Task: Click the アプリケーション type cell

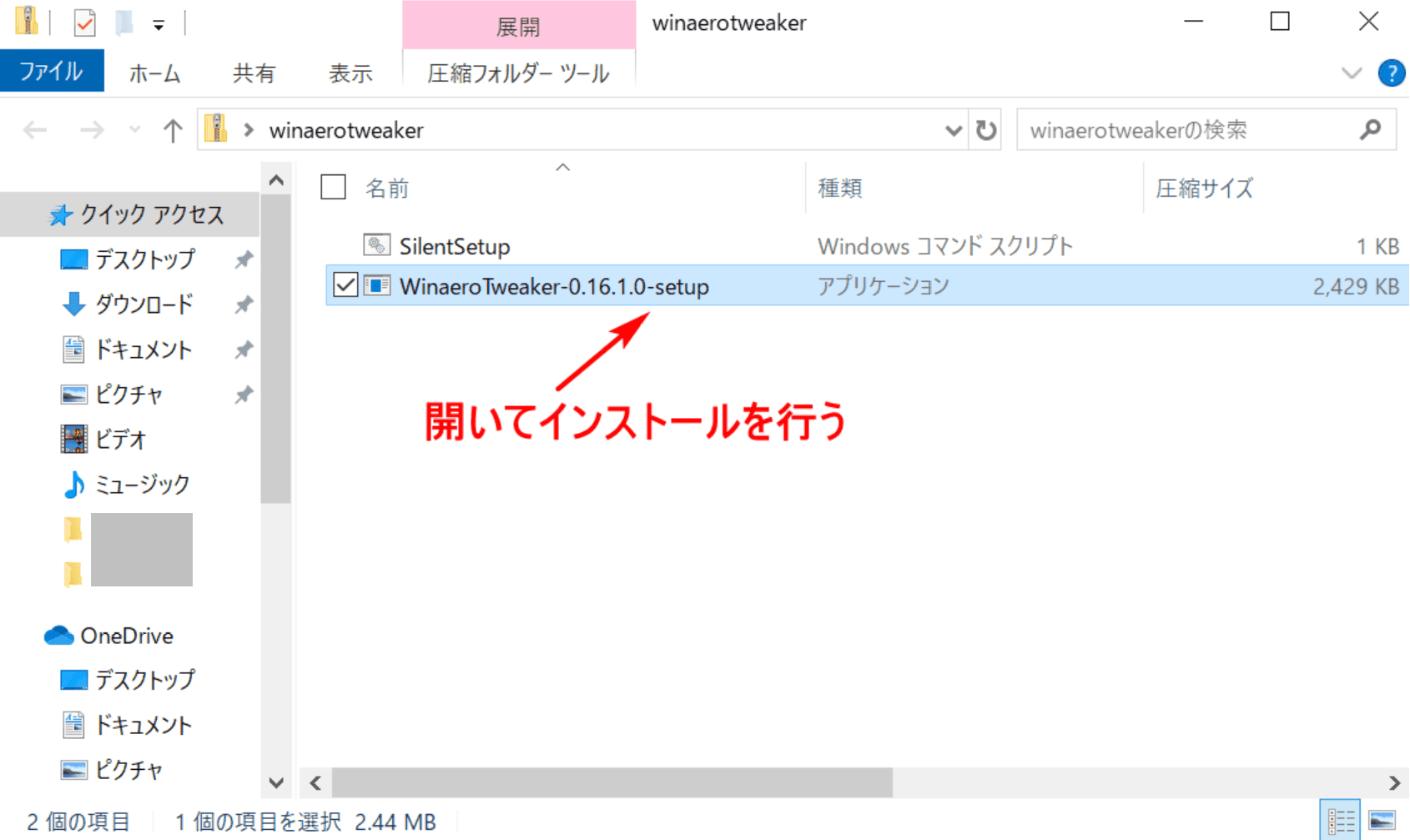Action: click(x=883, y=287)
